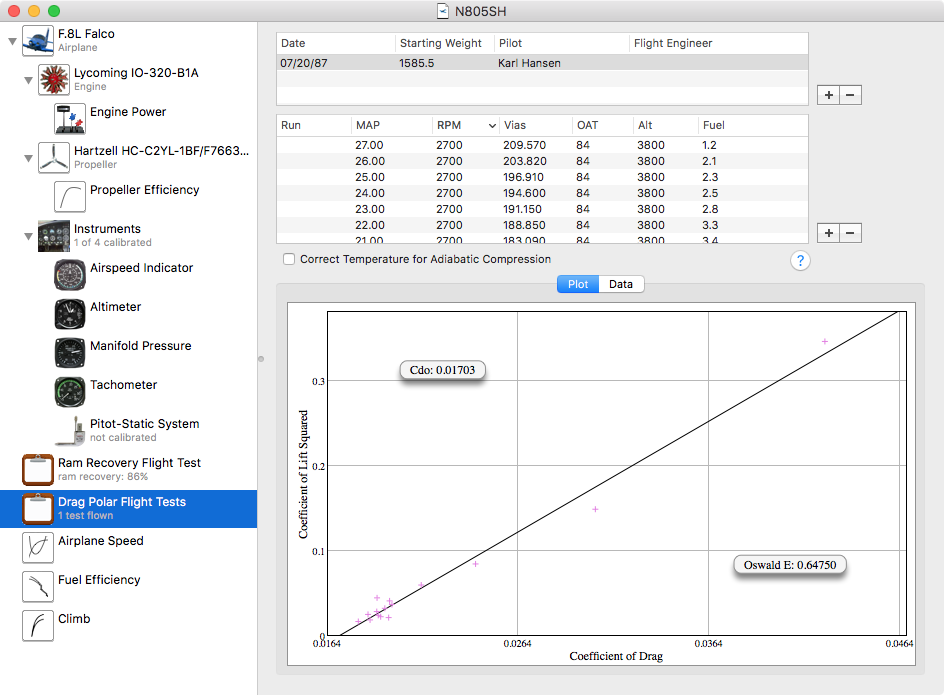Image resolution: width=944 pixels, height=695 pixels.
Task: Switch to the Plot tab
Action: coord(578,284)
